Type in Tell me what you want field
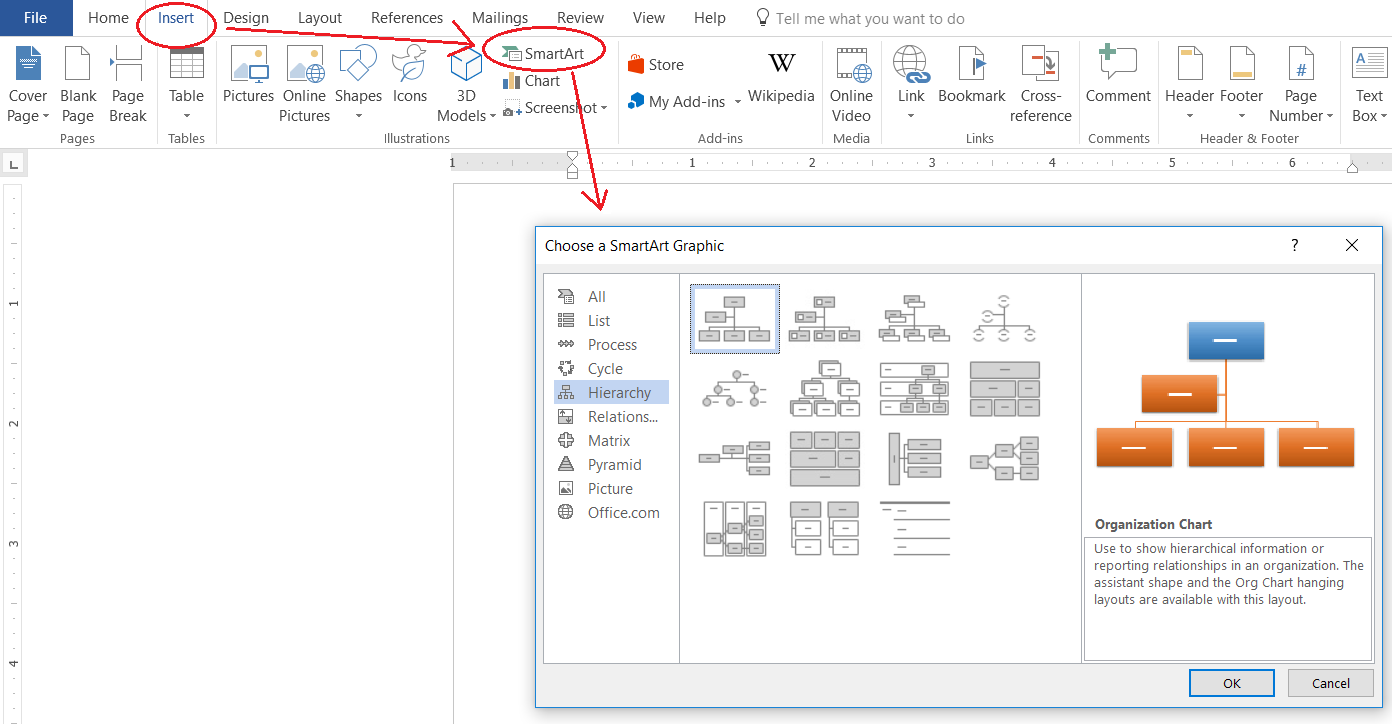Image resolution: width=1392 pixels, height=724 pixels. pos(870,18)
